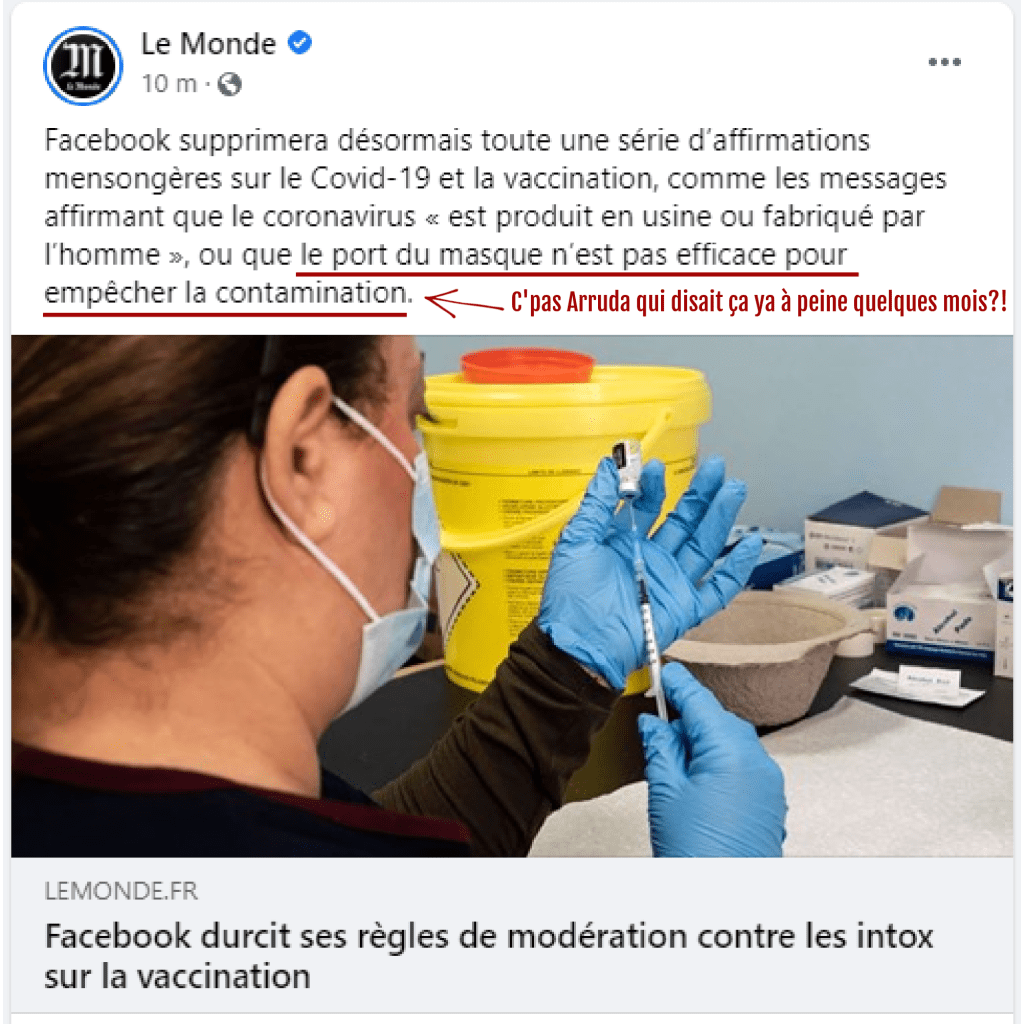Select the first line starting "Facebook supprimera"
1024x1024 pixels.
tap(457, 140)
